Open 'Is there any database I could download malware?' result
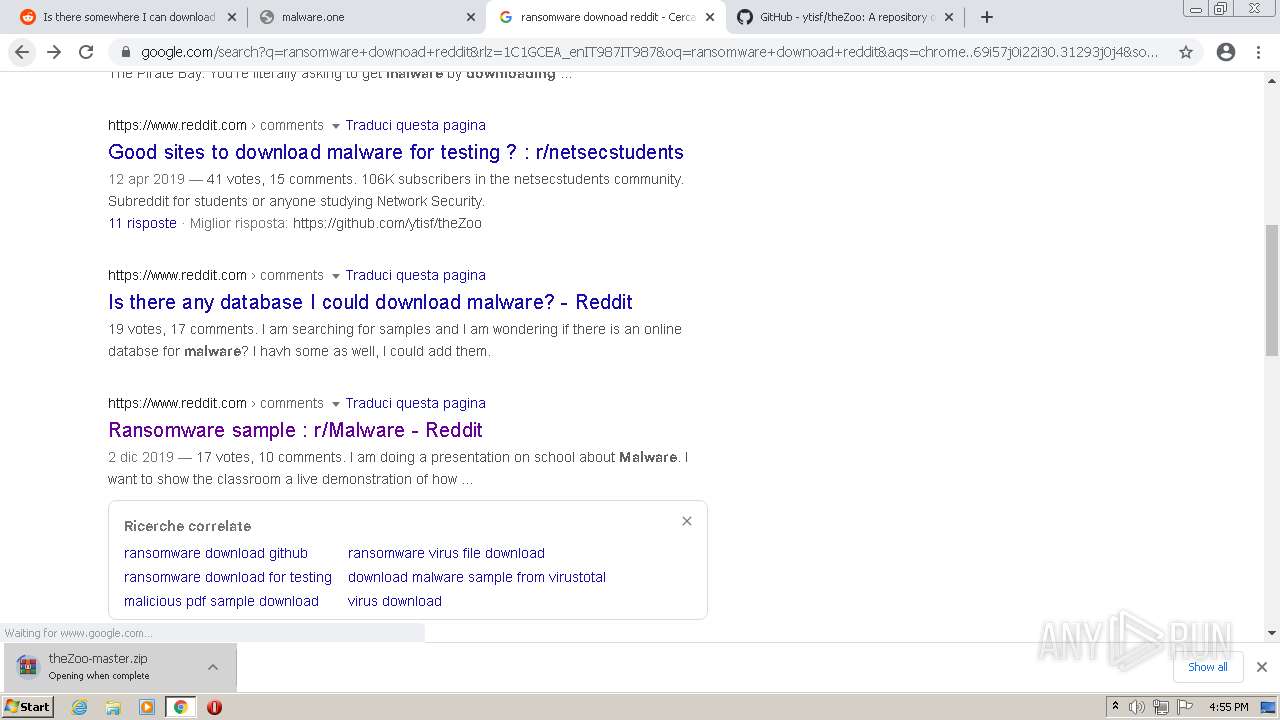Viewport: 1280px width, 720px height. 370,302
